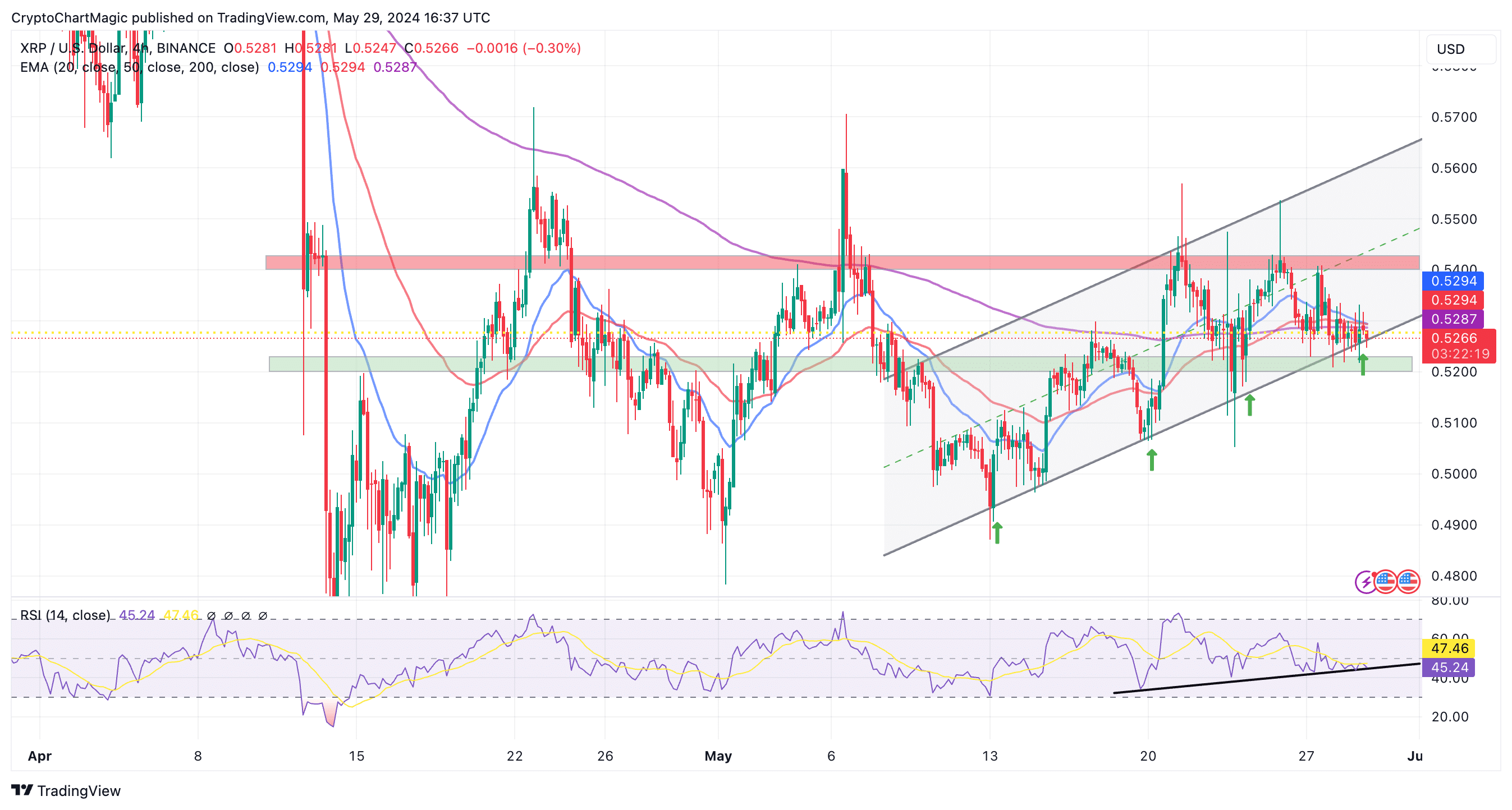Image resolution: width=1512 pixels, height=810 pixels.
Task: Click the −0.0016 (−0.30%) change value
Action: pyautogui.click(x=524, y=48)
